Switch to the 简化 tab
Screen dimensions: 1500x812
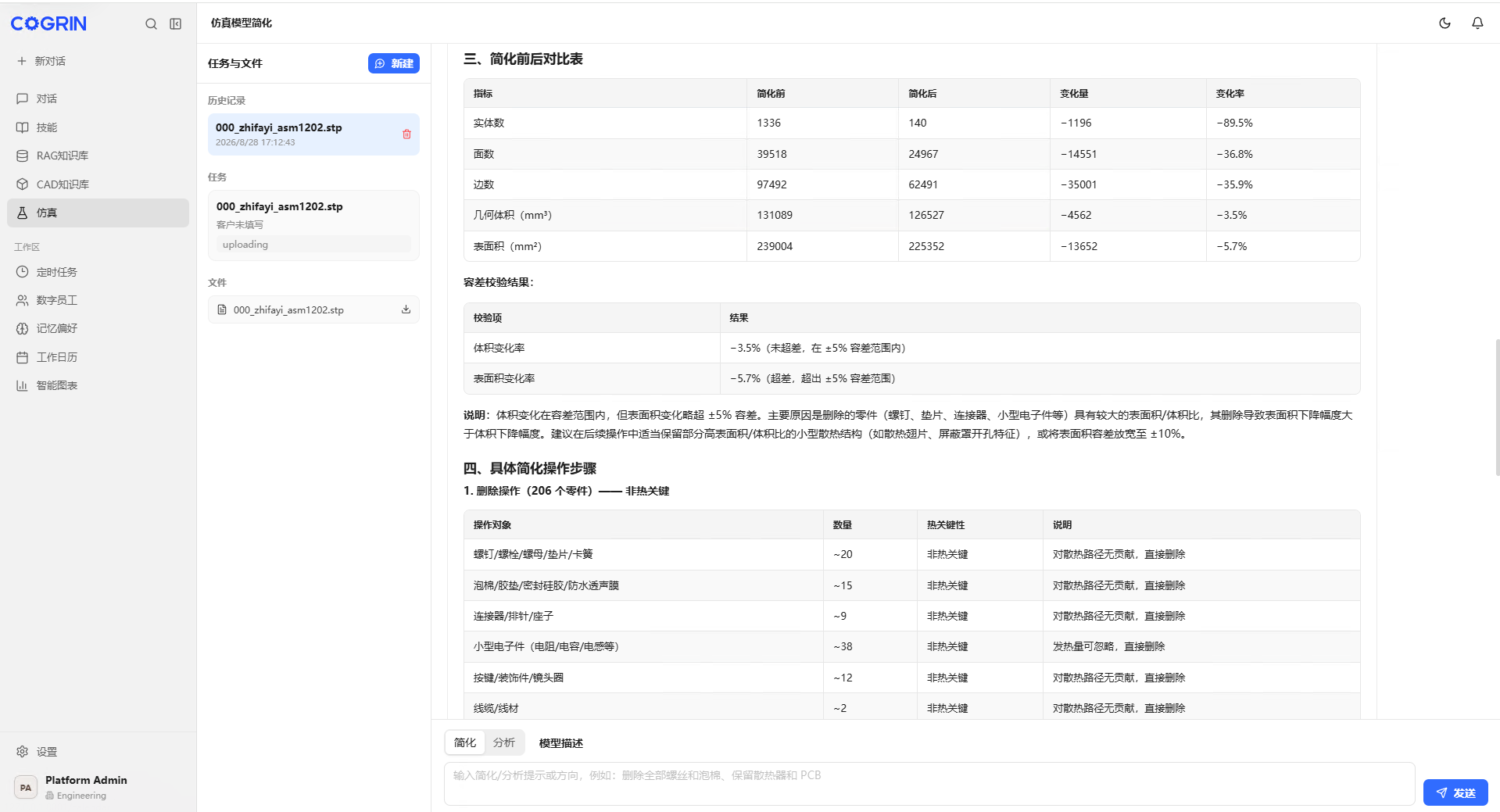tap(465, 742)
